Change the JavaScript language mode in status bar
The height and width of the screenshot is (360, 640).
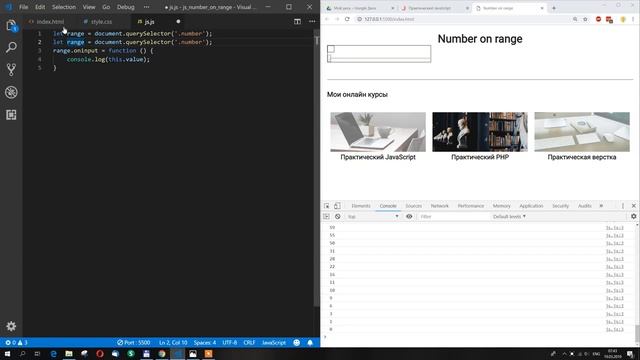[x=273, y=342]
